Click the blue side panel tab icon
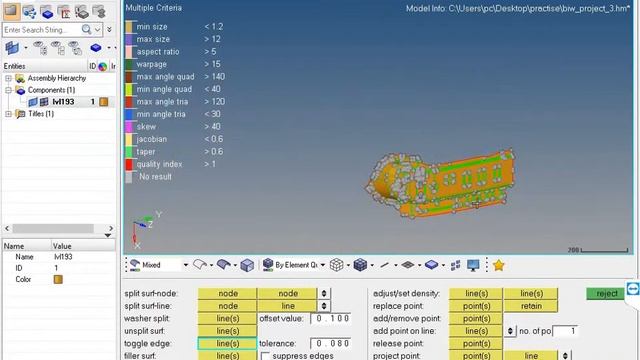The width and height of the screenshot is (640, 360). tap(633, 289)
